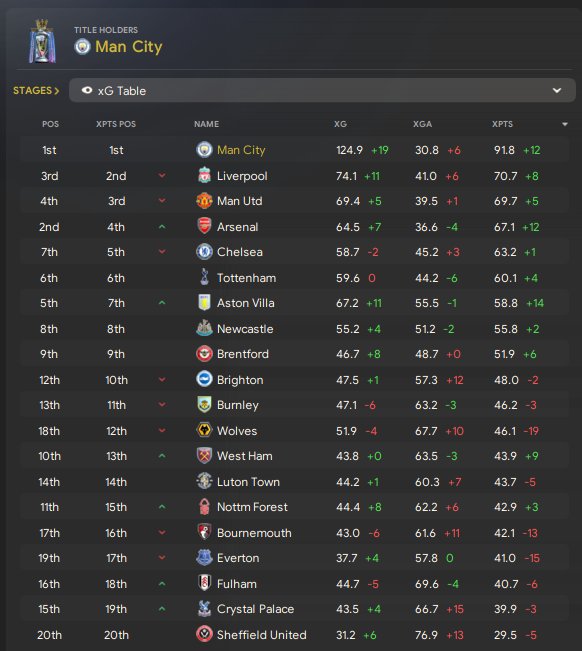
Task: Click the Wolves club crest
Action: (204, 431)
